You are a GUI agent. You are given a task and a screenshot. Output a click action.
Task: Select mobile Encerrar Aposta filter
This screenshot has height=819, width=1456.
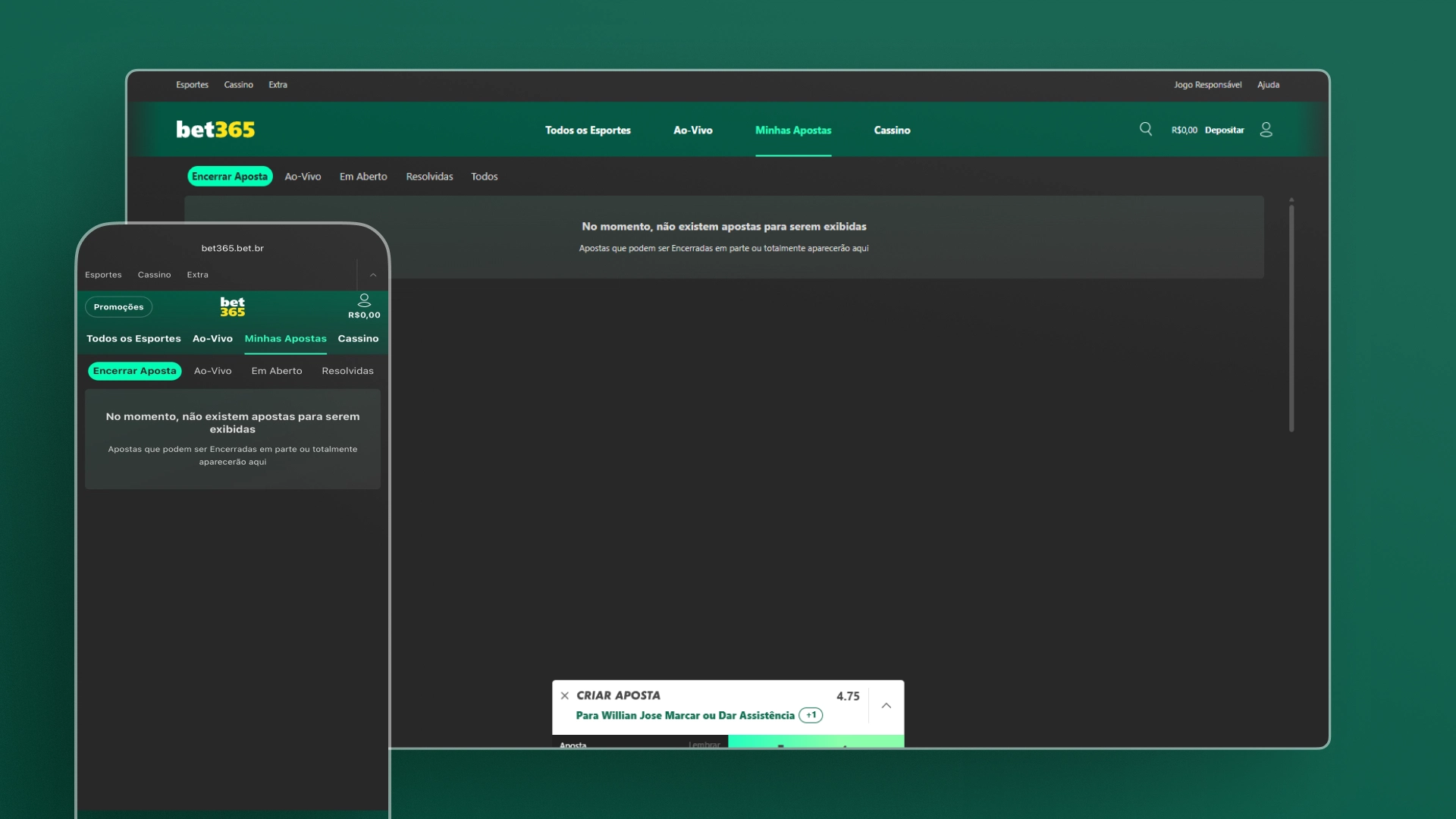point(135,371)
